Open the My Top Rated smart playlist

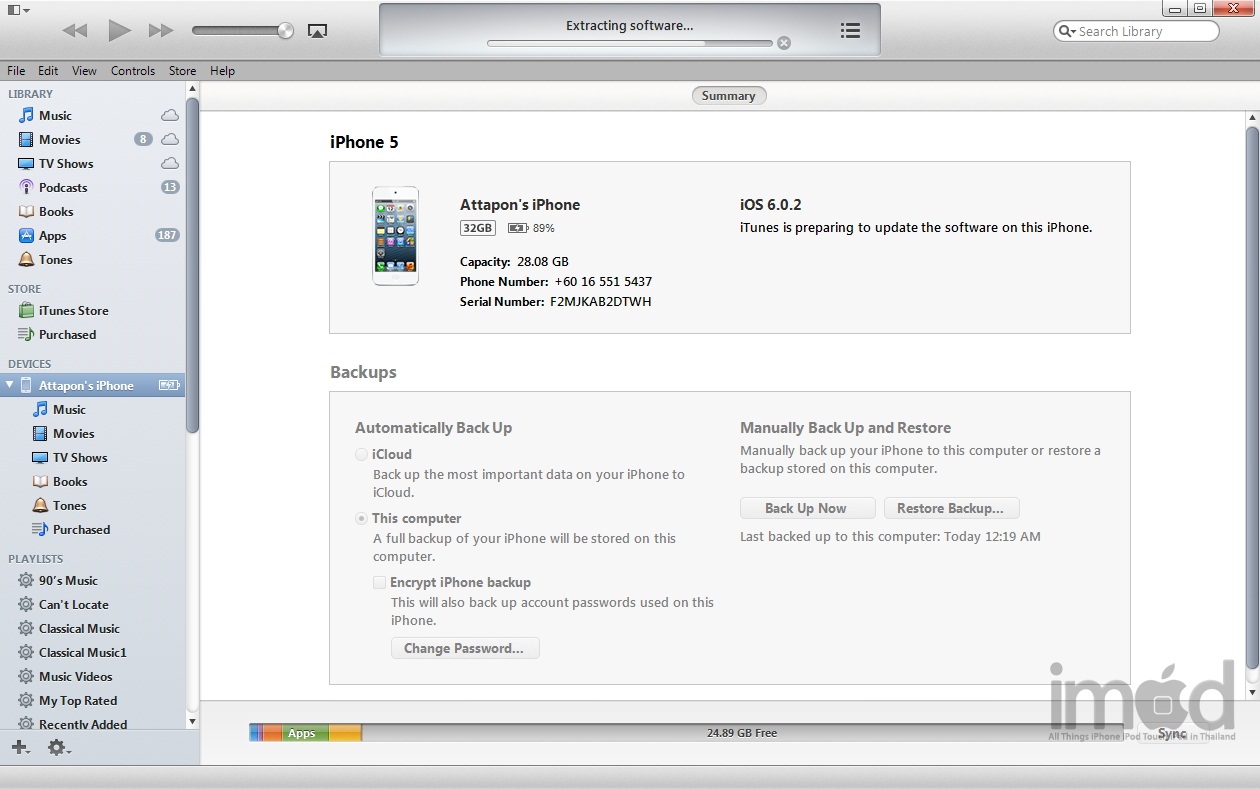coord(78,700)
